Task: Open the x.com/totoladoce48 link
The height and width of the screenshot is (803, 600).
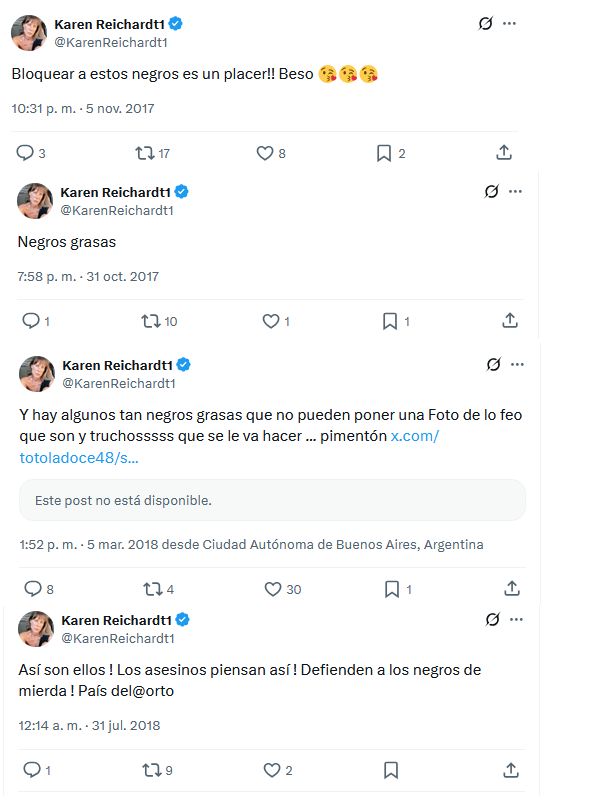Action: (414, 437)
